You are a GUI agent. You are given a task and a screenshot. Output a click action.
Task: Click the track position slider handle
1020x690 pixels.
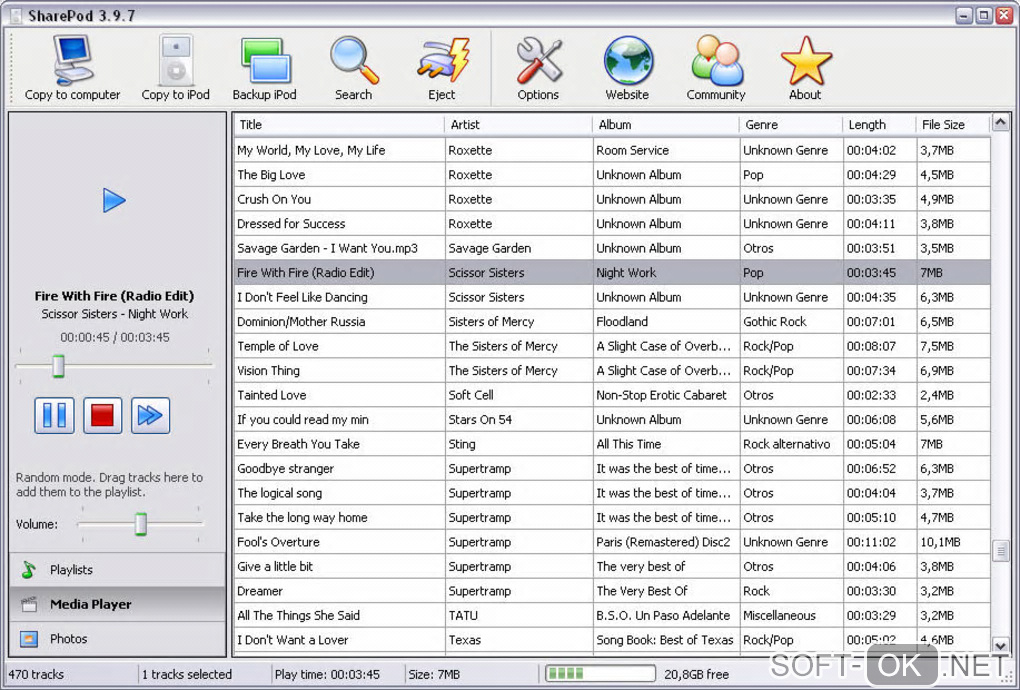(59, 366)
